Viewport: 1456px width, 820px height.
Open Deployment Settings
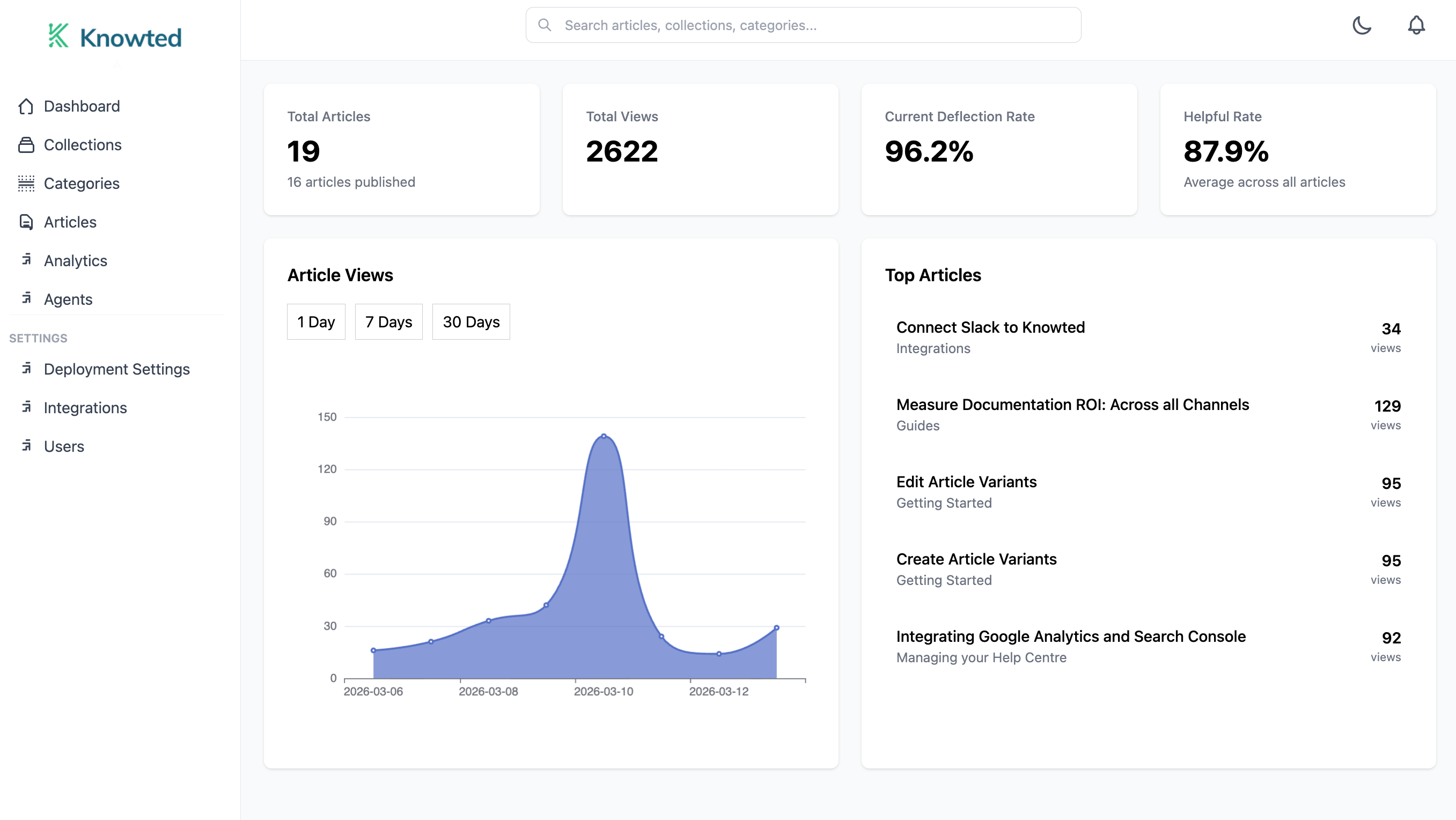[x=117, y=369]
